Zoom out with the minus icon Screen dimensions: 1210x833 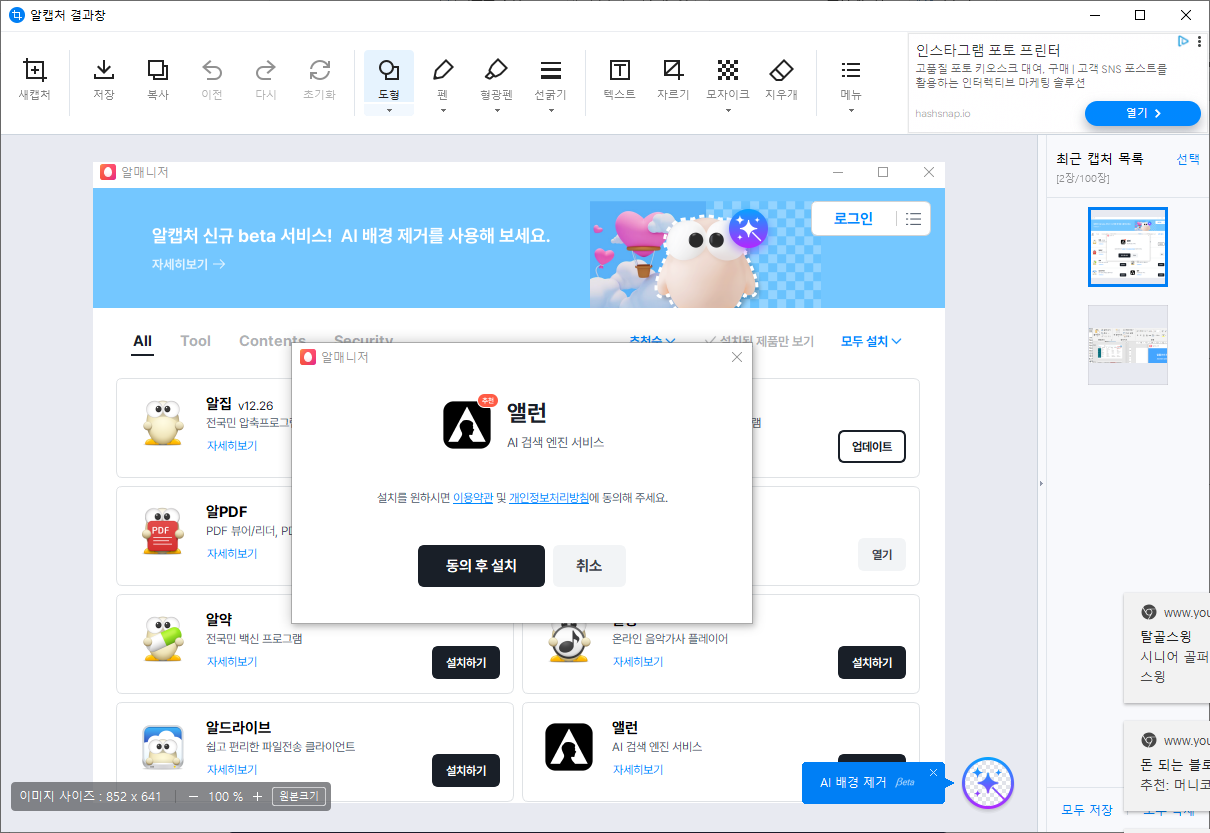tap(193, 797)
